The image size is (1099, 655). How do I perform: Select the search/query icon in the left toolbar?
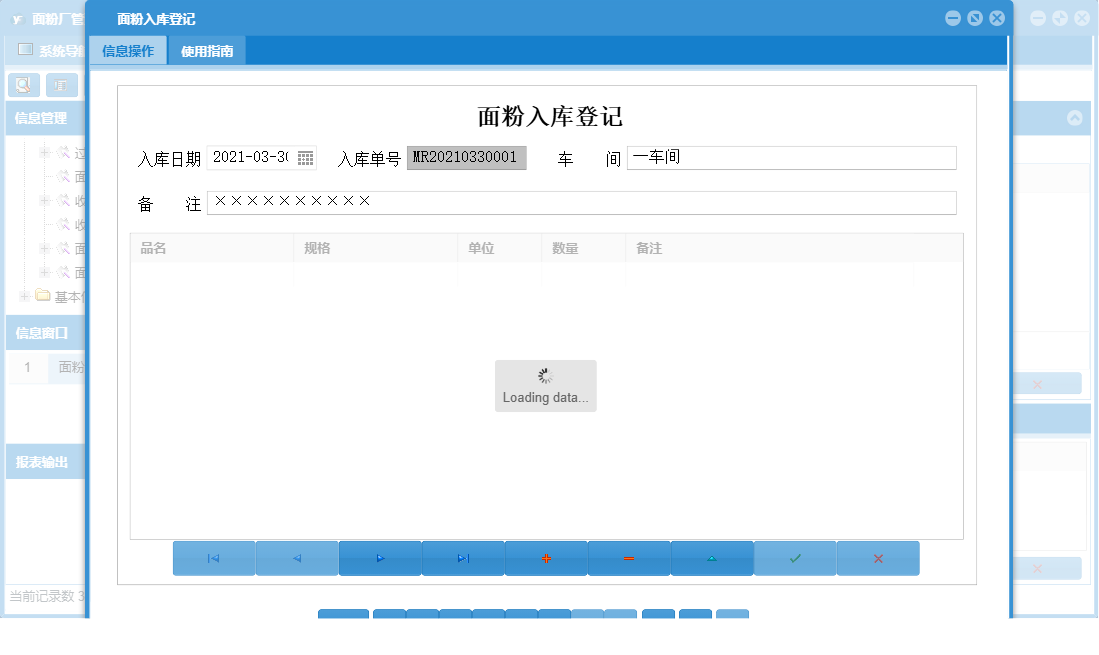coord(23,85)
